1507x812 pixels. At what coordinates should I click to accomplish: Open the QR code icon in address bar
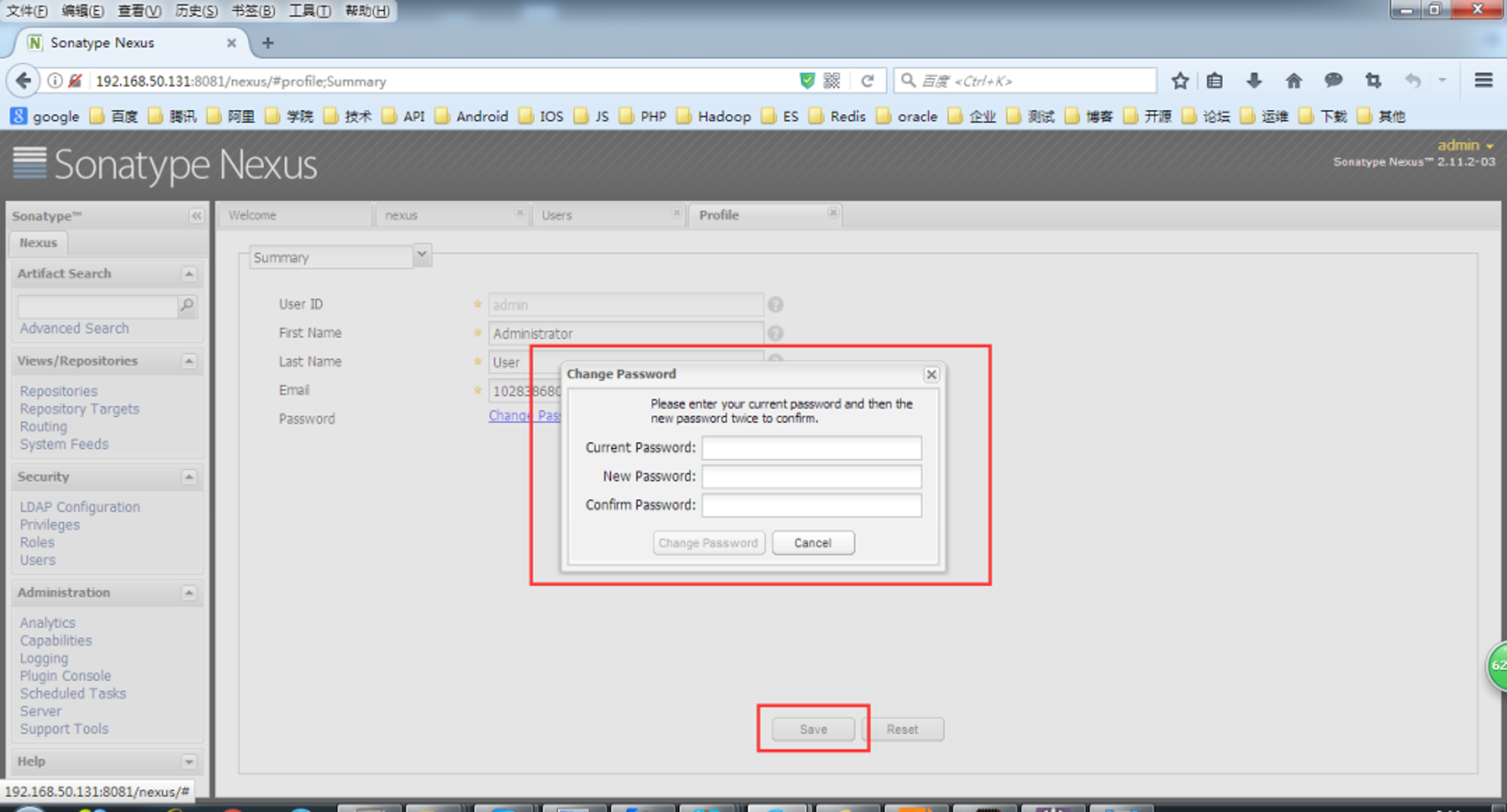tap(832, 81)
